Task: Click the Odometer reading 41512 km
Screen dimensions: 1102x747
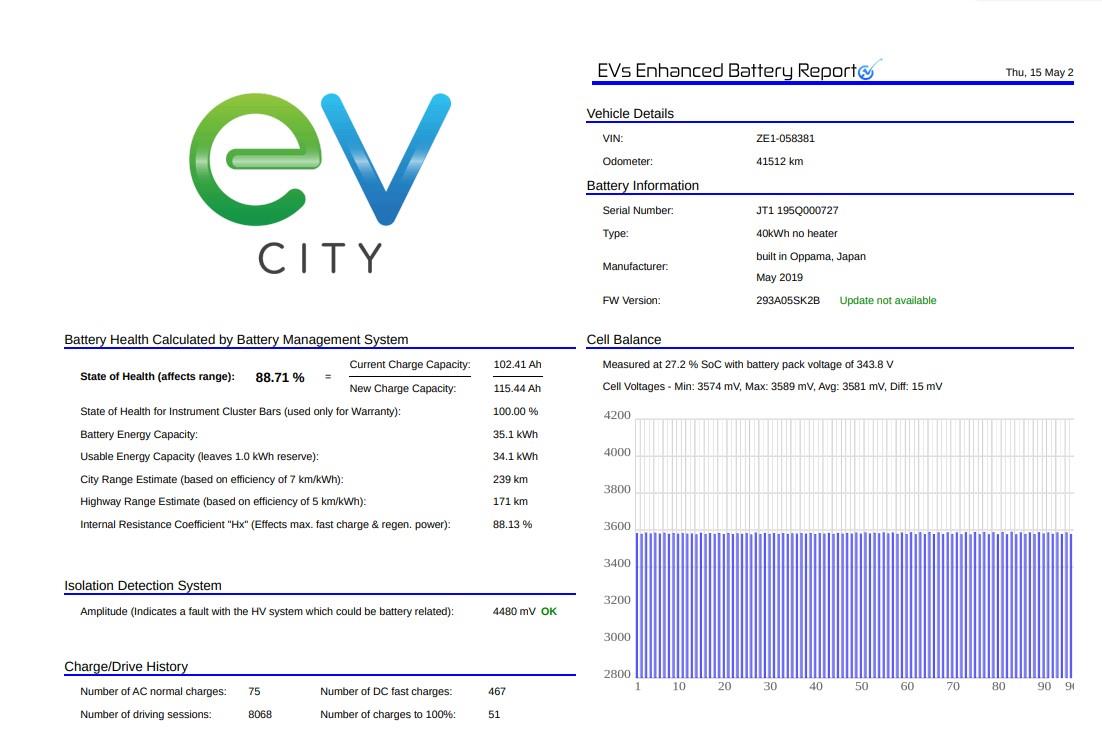Action: point(779,161)
